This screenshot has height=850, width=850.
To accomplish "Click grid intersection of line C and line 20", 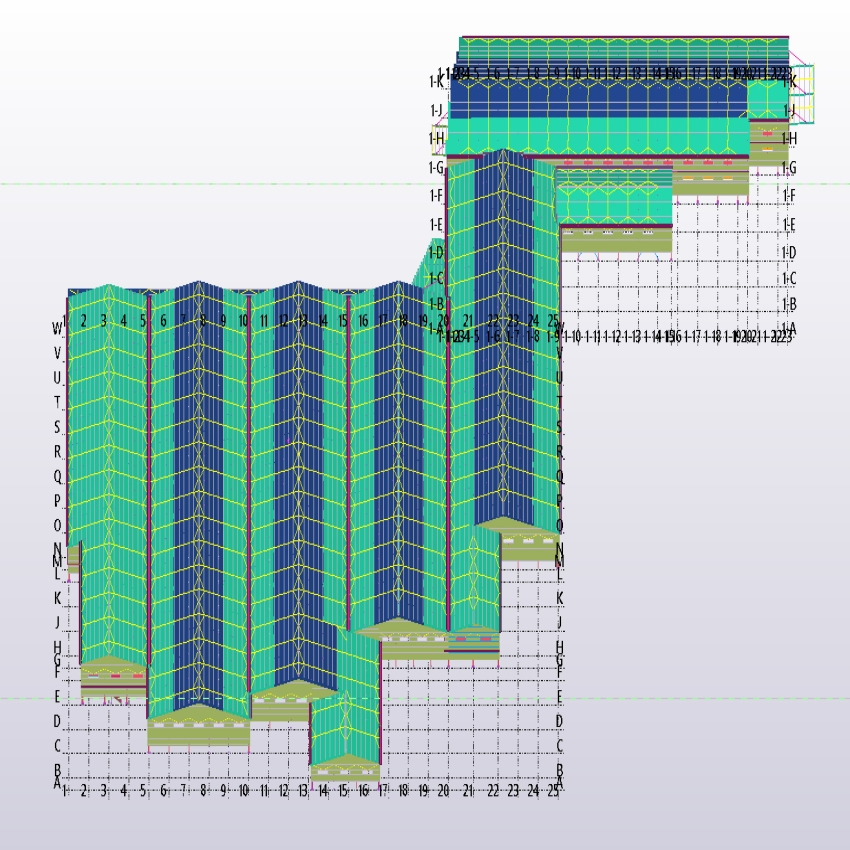I will pyautogui.click(x=443, y=746).
